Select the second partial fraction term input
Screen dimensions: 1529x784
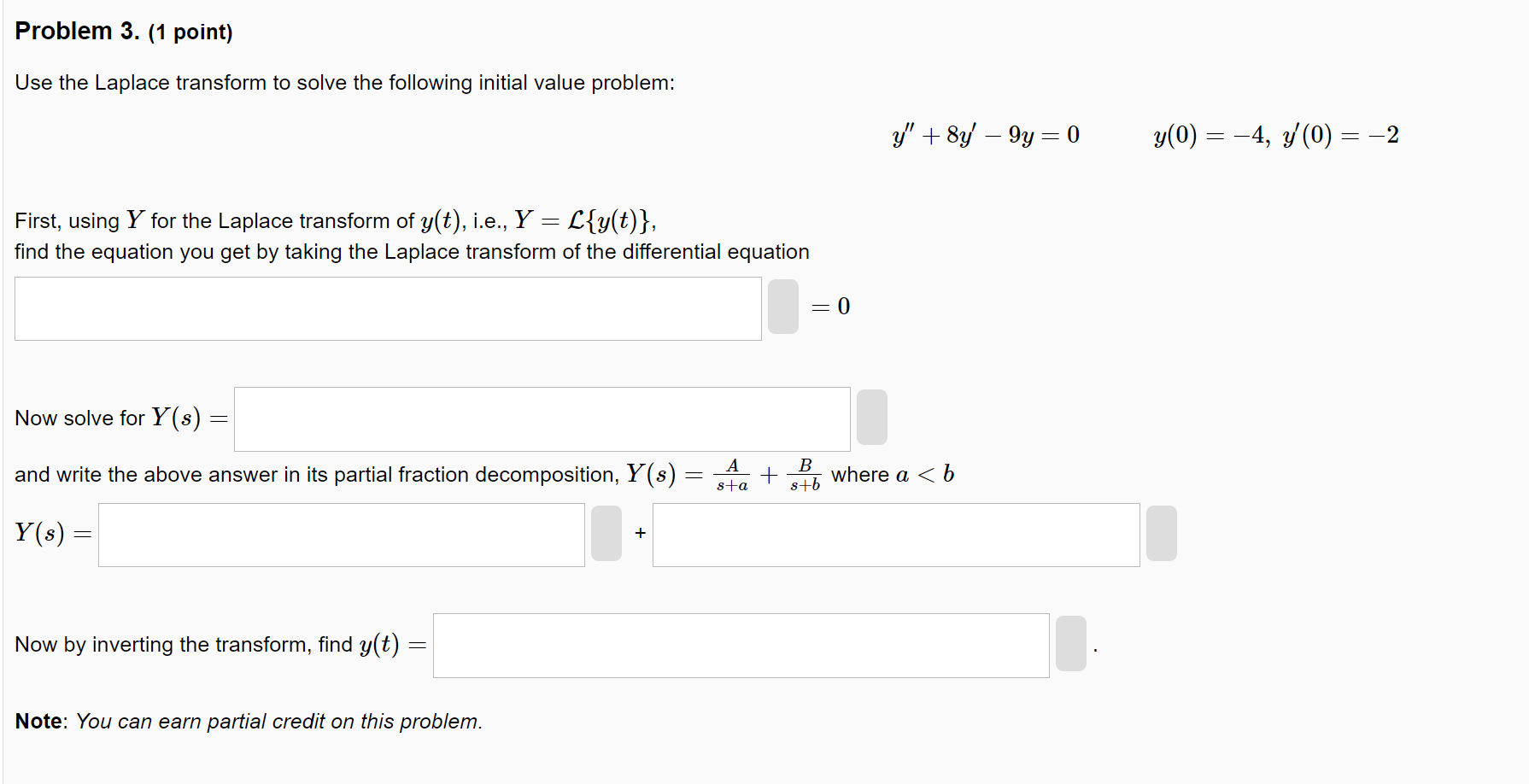[x=896, y=535]
